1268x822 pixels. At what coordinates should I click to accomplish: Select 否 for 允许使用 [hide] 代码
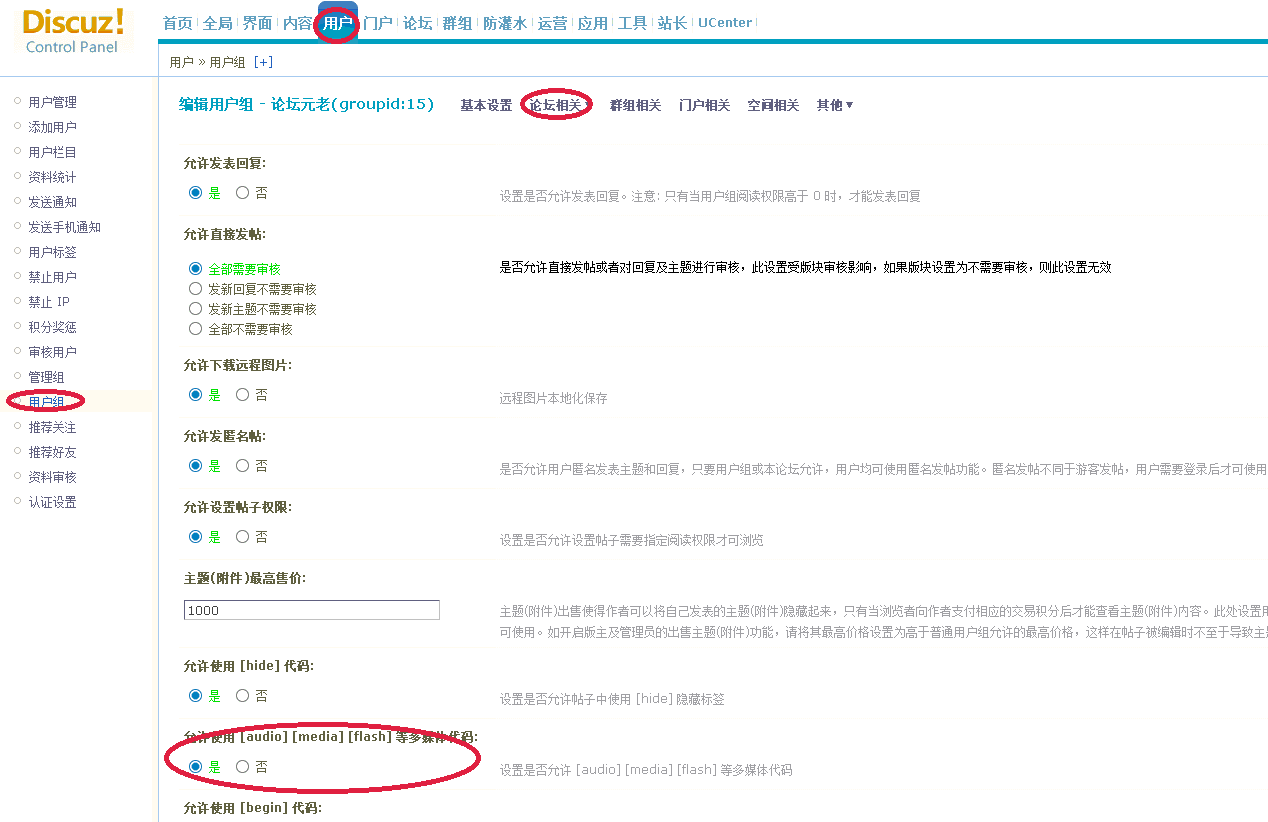243,696
